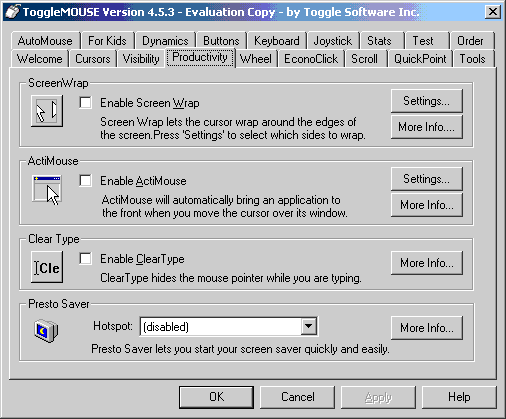This screenshot has width=506, height=419.
Task: Open ScreenWrap Settings button
Action: 427,101
